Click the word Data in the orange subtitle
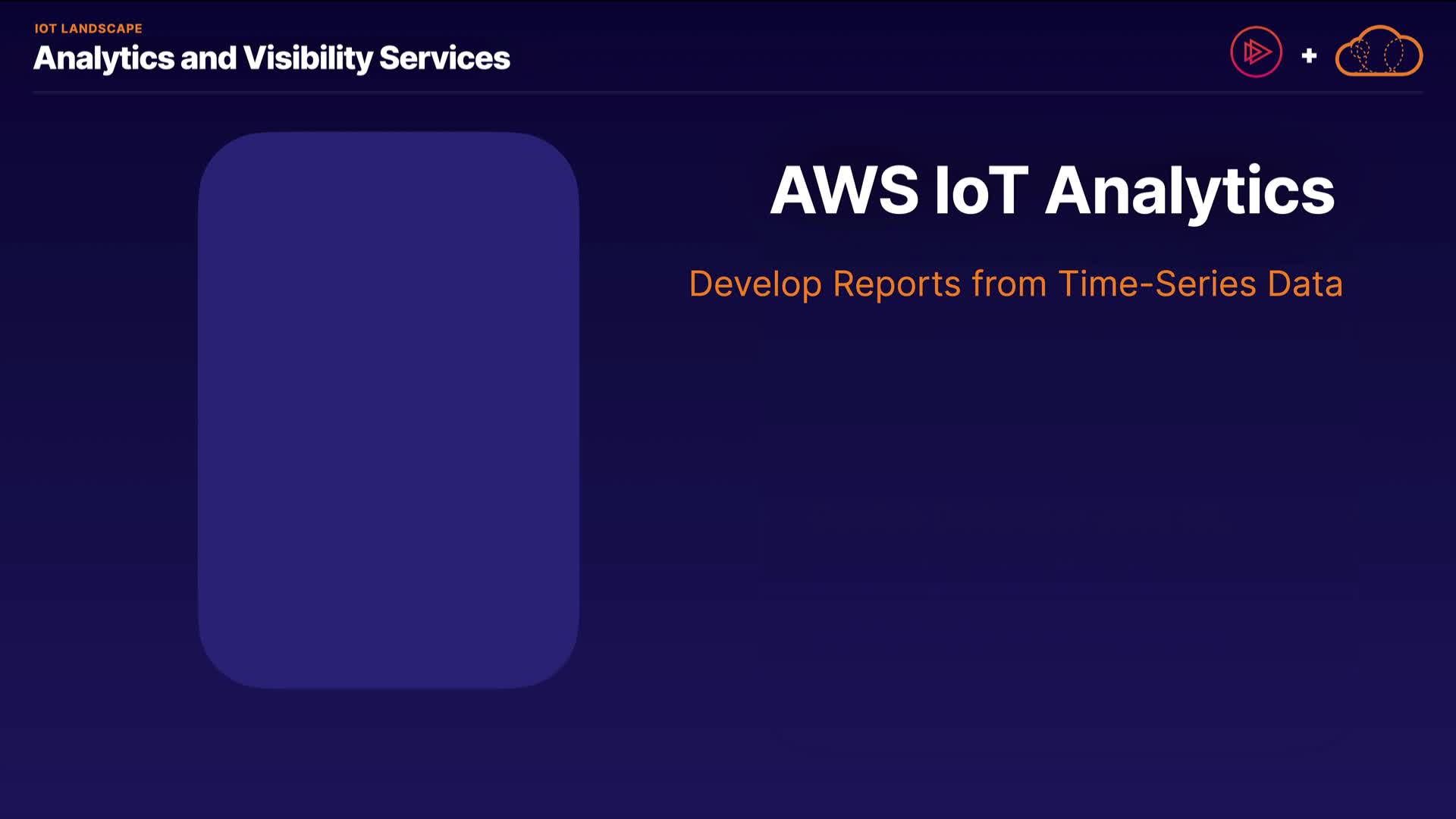The width and height of the screenshot is (1456, 819). [1305, 284]
